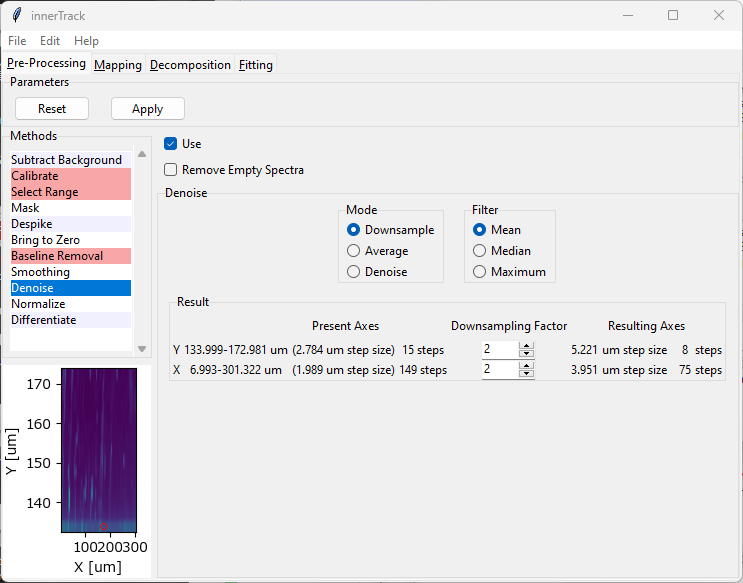Switch to the Decomposition tab
The width and height of the screenshot is (743, 583).
(x=190, y=65)
